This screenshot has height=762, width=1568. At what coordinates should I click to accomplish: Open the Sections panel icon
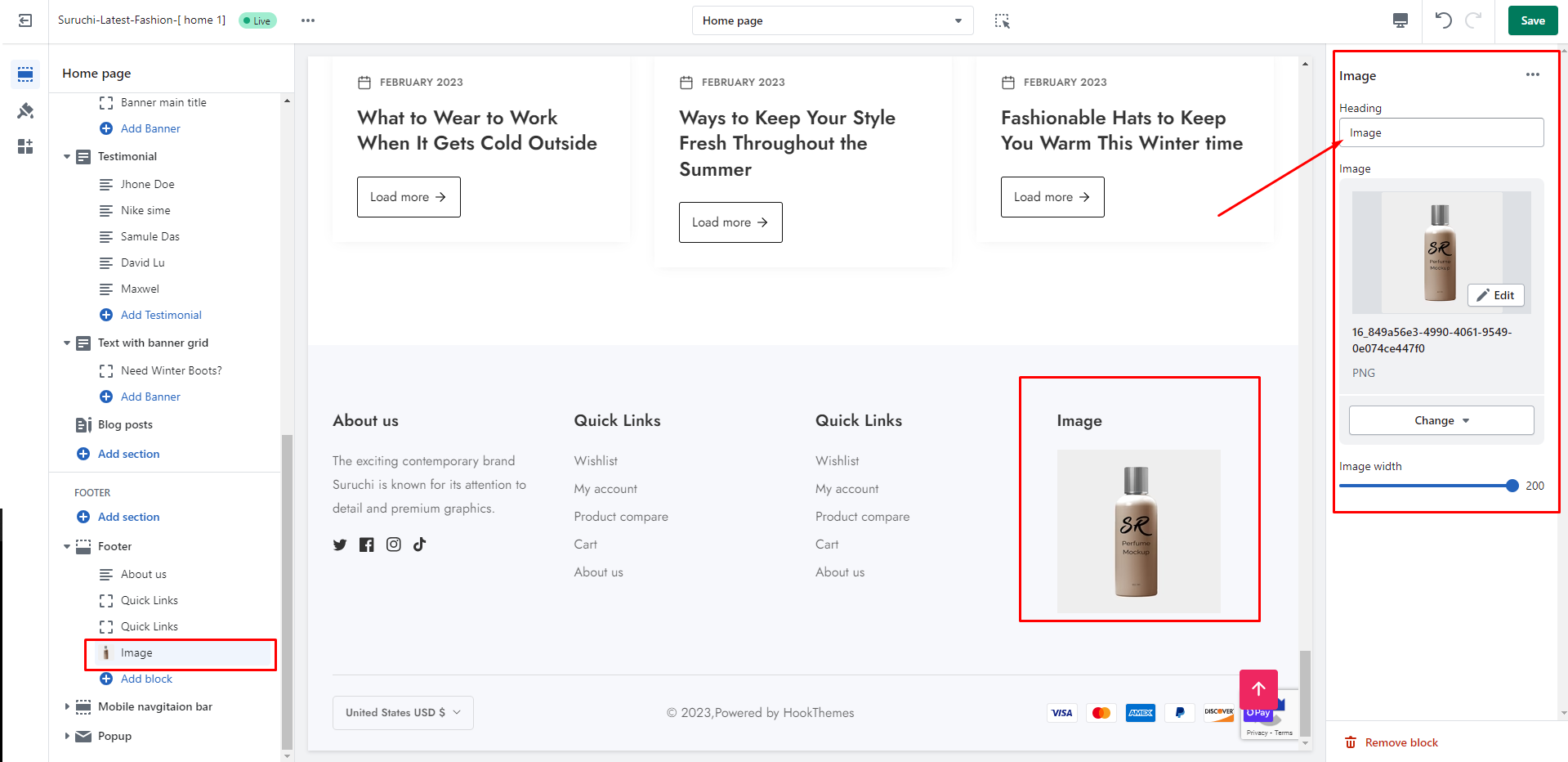25,74
